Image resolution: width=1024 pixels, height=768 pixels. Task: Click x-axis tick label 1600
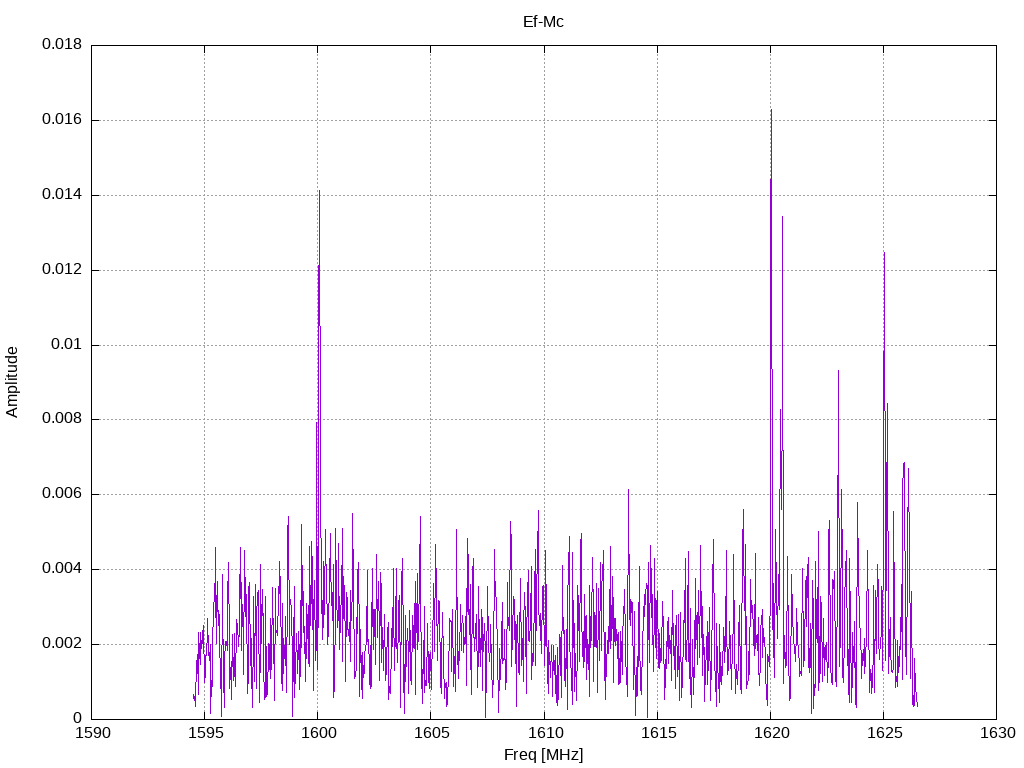tap(319, 733)
